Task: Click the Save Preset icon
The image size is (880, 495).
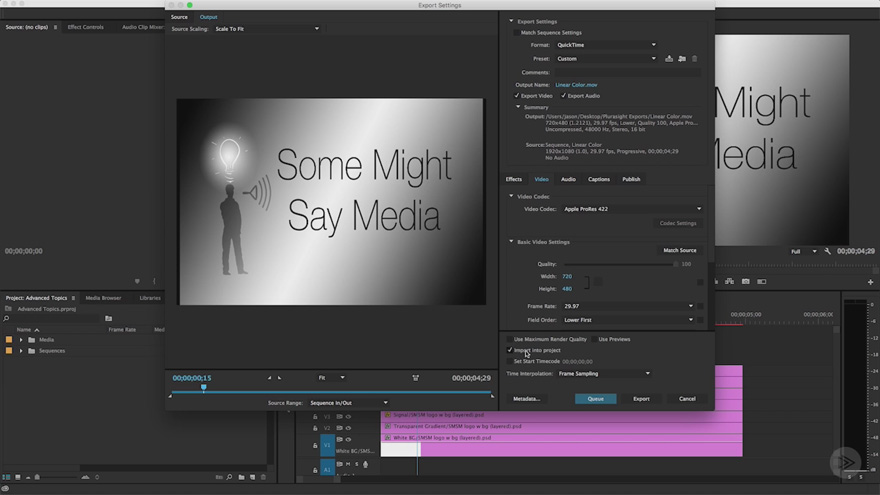Action: [669, 58]
